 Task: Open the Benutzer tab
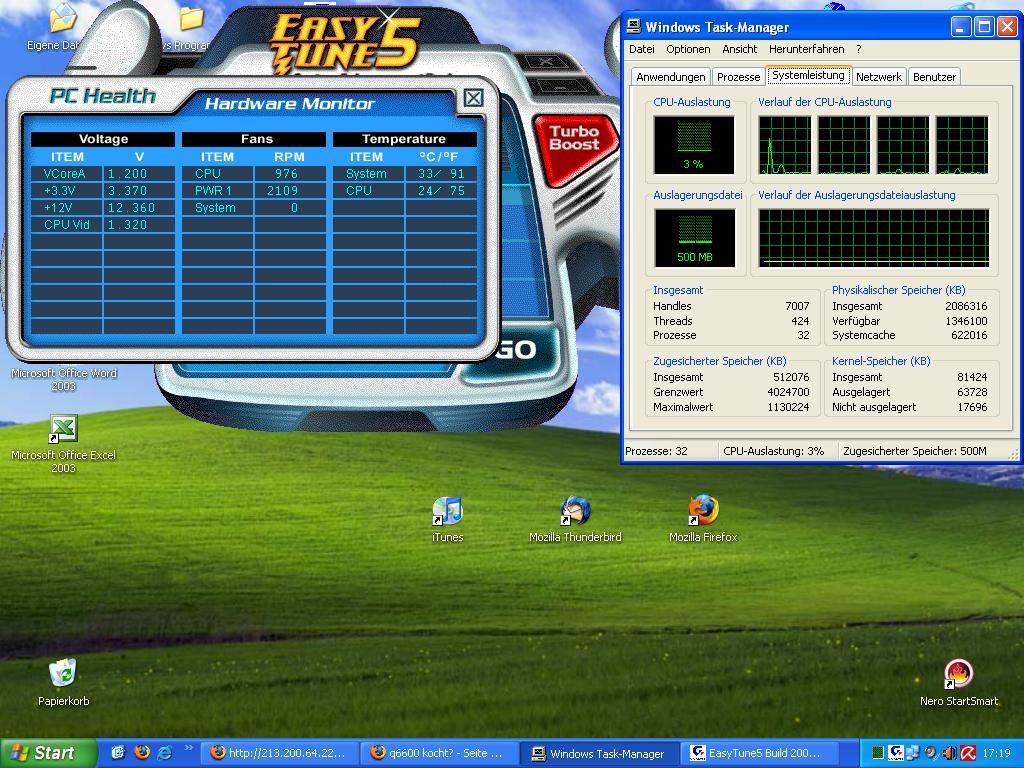[934, 77]
